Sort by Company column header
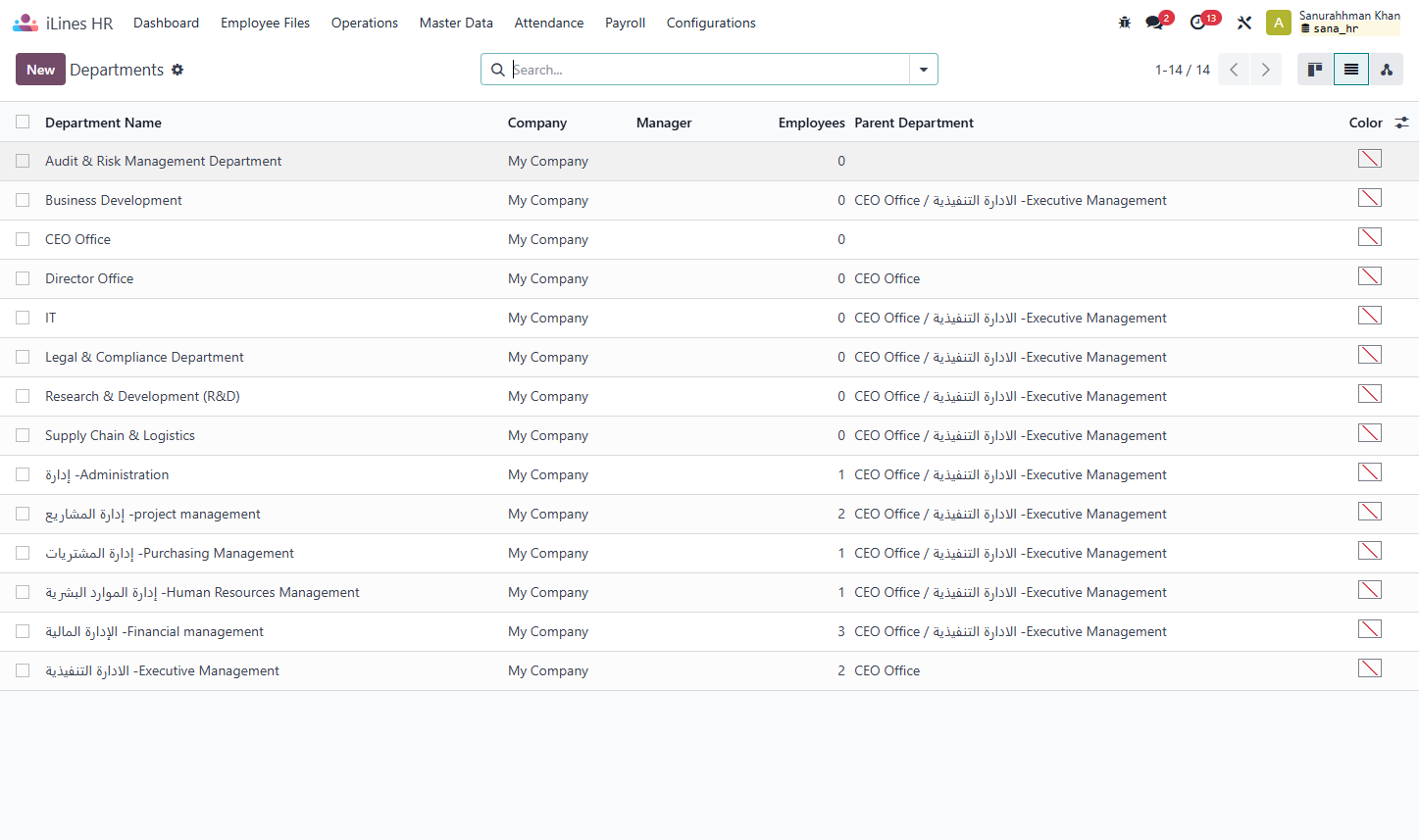Image resolution: width=1419 pixels, height=840 pixels. coord(537,123)
